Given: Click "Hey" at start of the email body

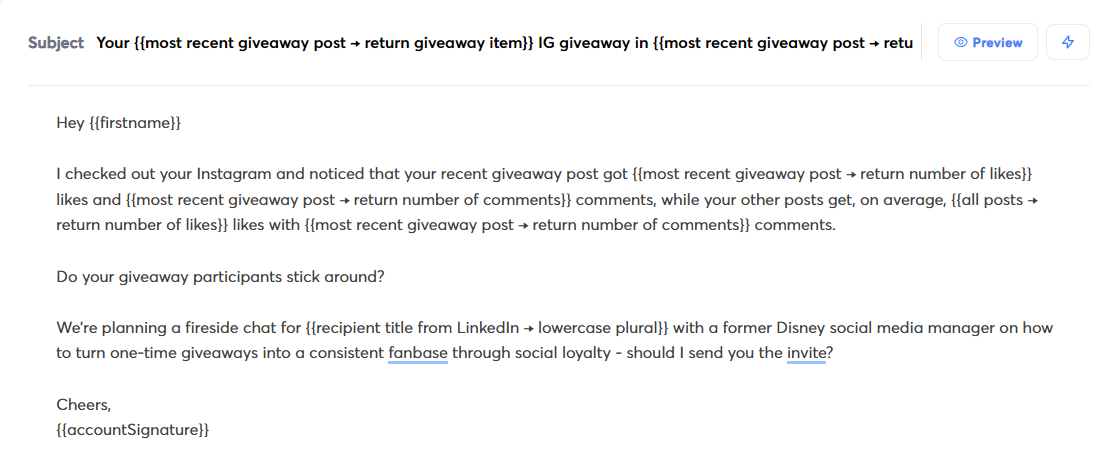Looking at the screenshot, I should tap(70, 123).
